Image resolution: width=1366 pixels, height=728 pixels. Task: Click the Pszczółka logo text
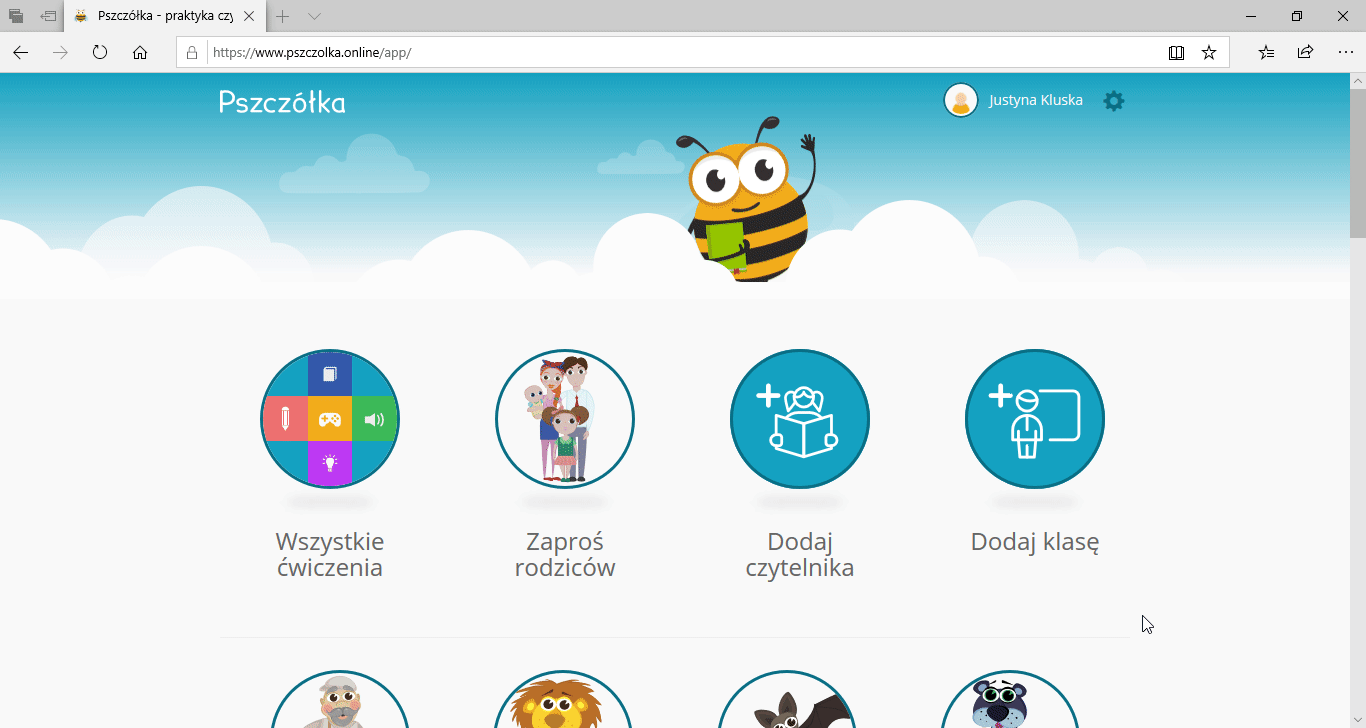[x=282, y=101]
